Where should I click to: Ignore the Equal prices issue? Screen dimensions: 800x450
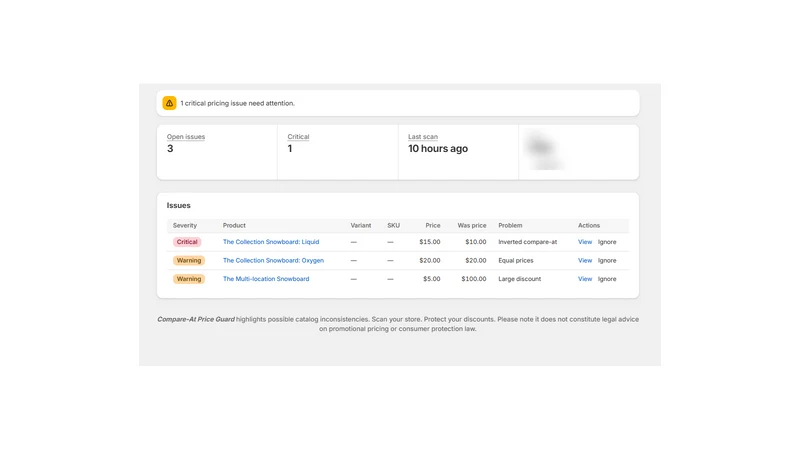[x=607, y=260]
